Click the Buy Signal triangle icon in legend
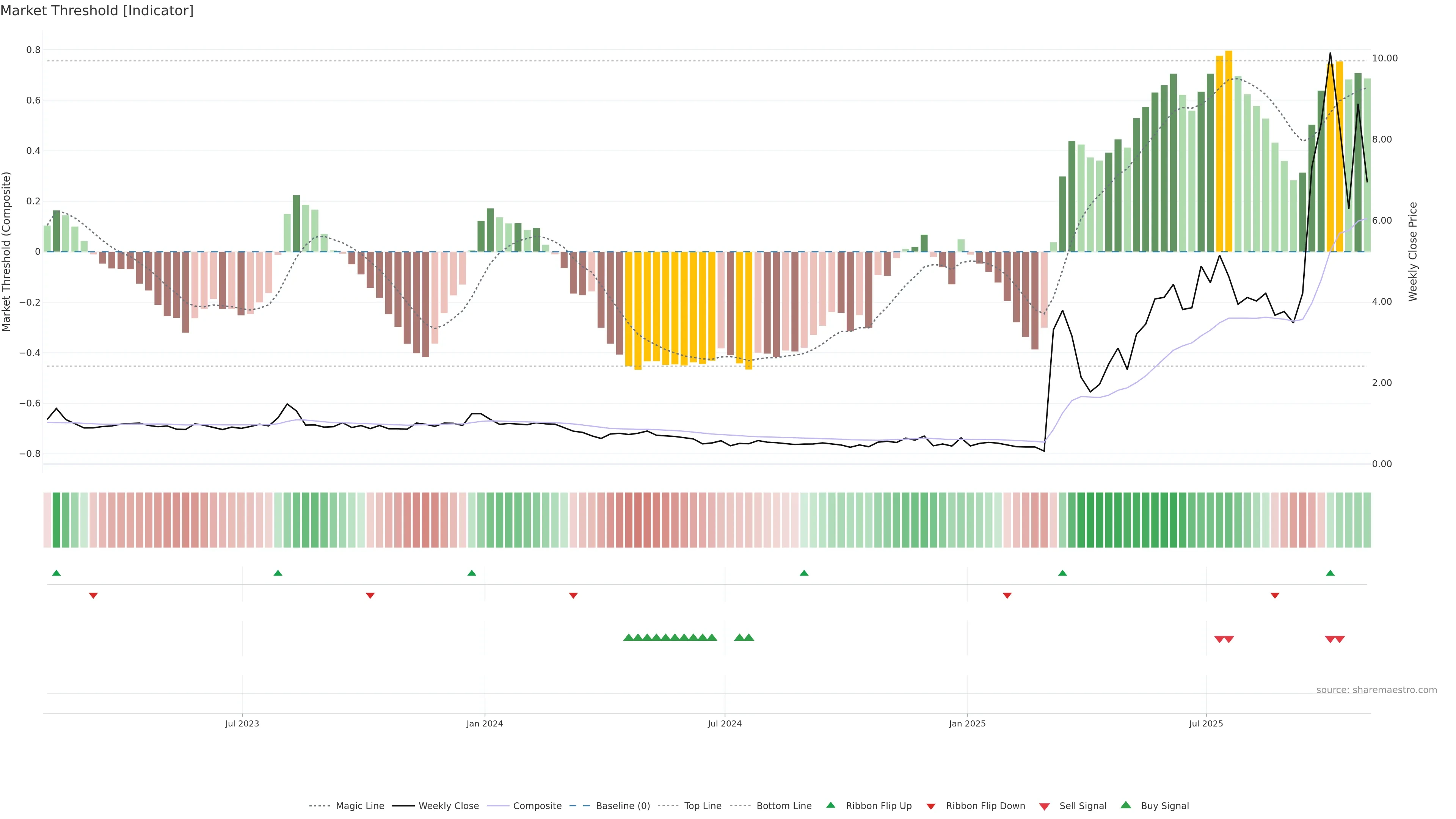 (1125, 805)
